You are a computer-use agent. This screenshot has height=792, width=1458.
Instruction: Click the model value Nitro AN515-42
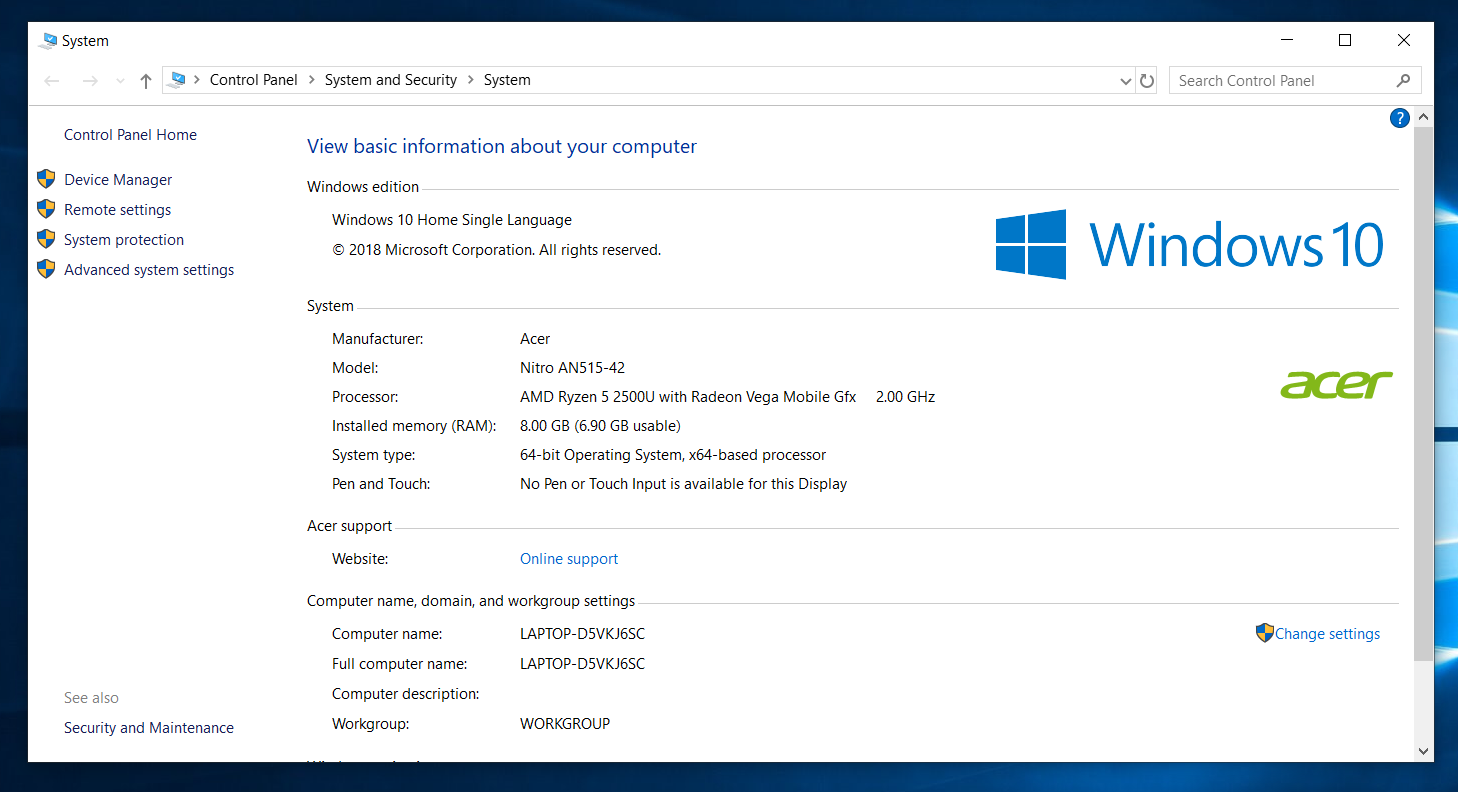click(572, 368)
